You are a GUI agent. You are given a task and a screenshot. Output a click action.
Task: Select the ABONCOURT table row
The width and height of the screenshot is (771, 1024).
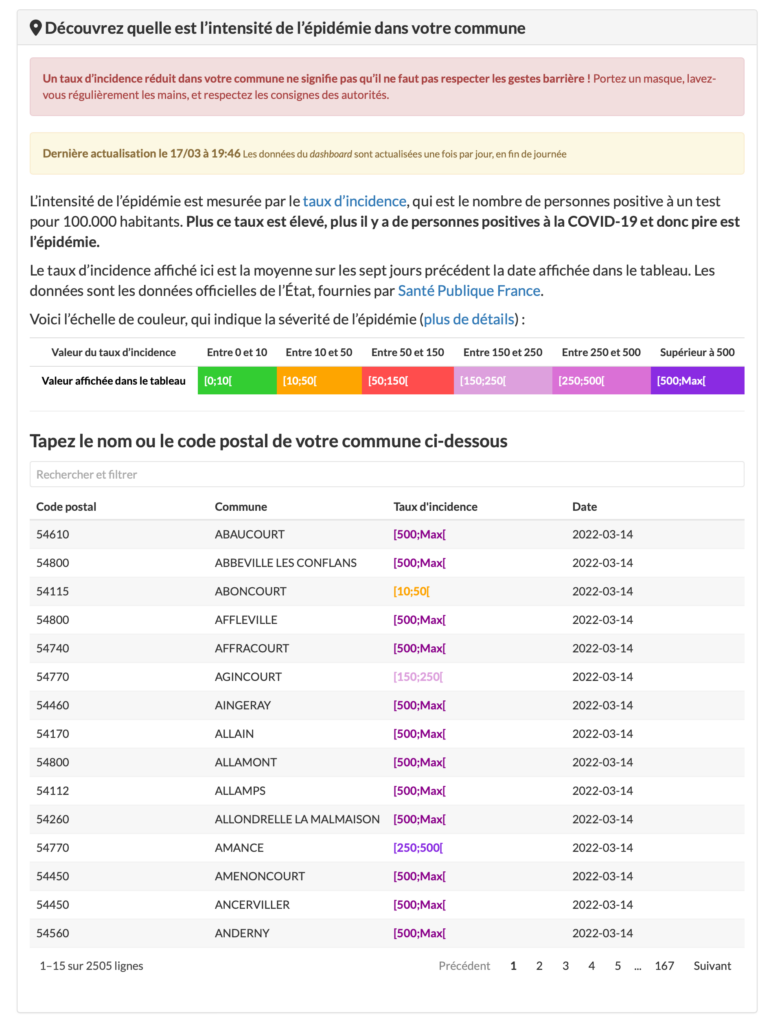(x=386, y=591)
